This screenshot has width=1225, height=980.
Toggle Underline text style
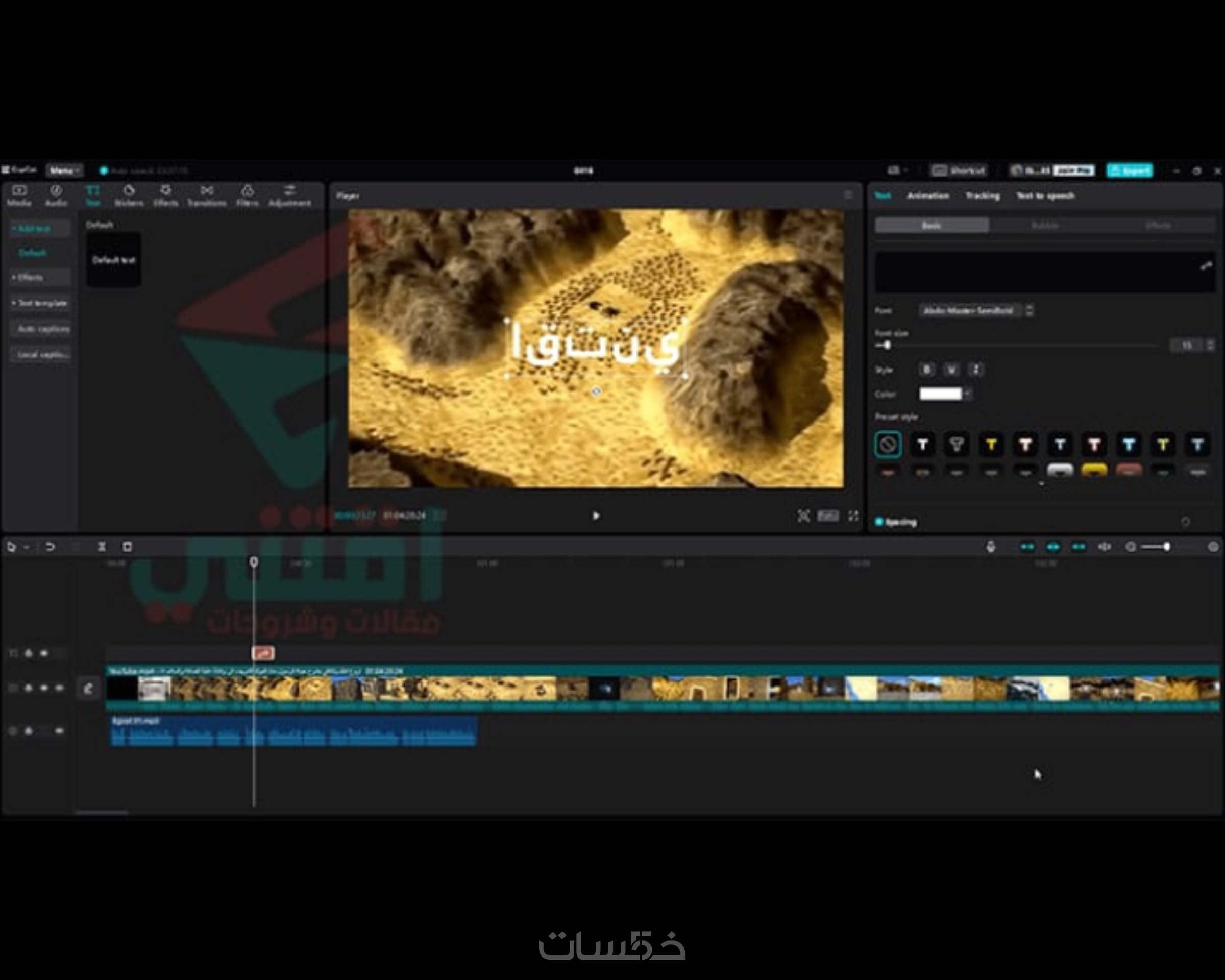click(952, 370)
